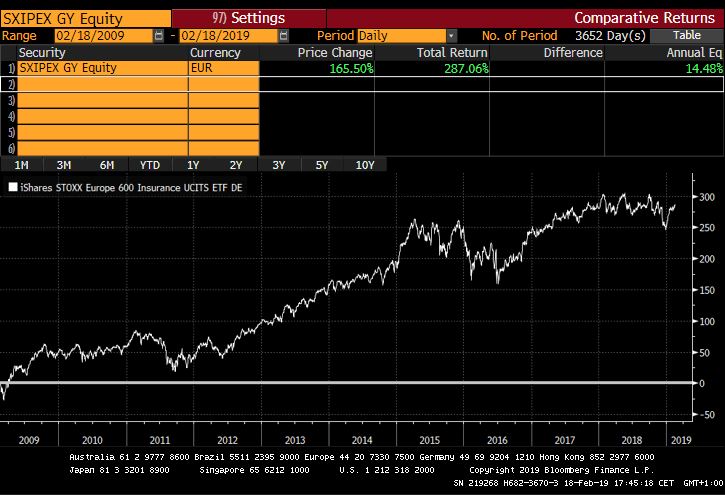Open the 97) Settings menu

[249, 18]
